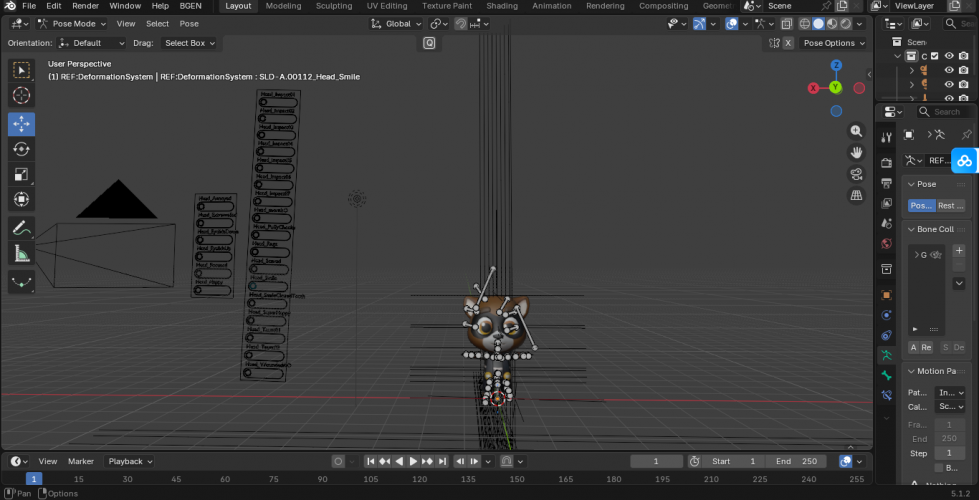Collapse the Pose panel
The width and height of the screenshot is (979, 500).
pyautogui.click(x=927, y=184)
